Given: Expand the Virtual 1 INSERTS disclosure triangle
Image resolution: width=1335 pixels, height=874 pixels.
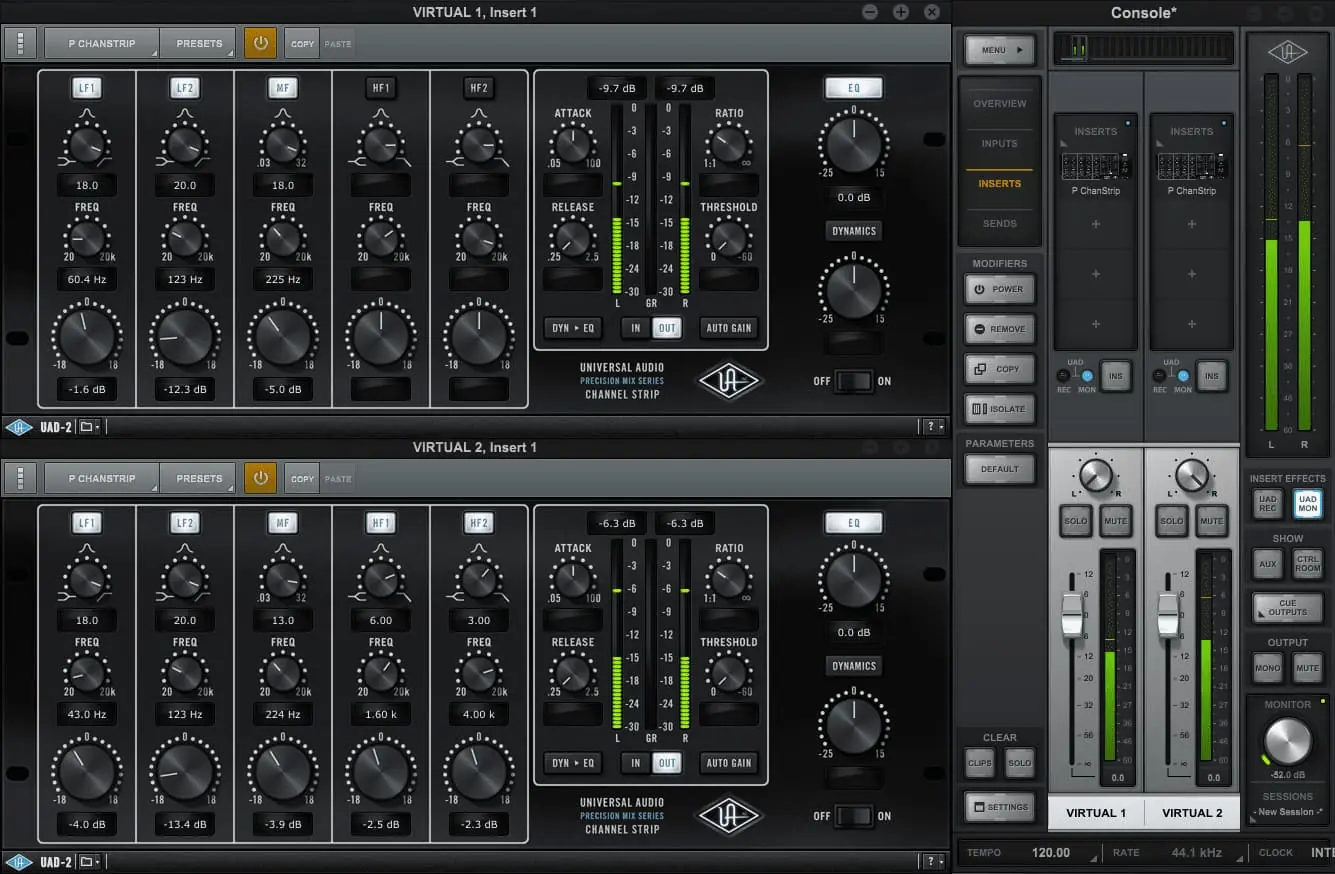Looking at the screenshot, I should coord(1064,145).
